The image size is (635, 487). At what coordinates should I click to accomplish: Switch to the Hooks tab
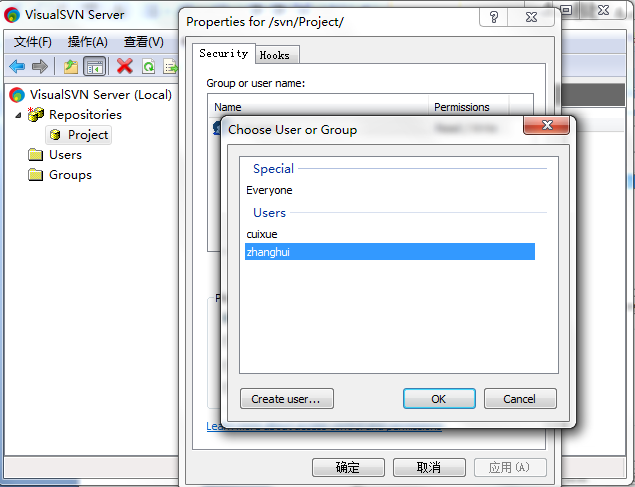[x=275, y=55]
